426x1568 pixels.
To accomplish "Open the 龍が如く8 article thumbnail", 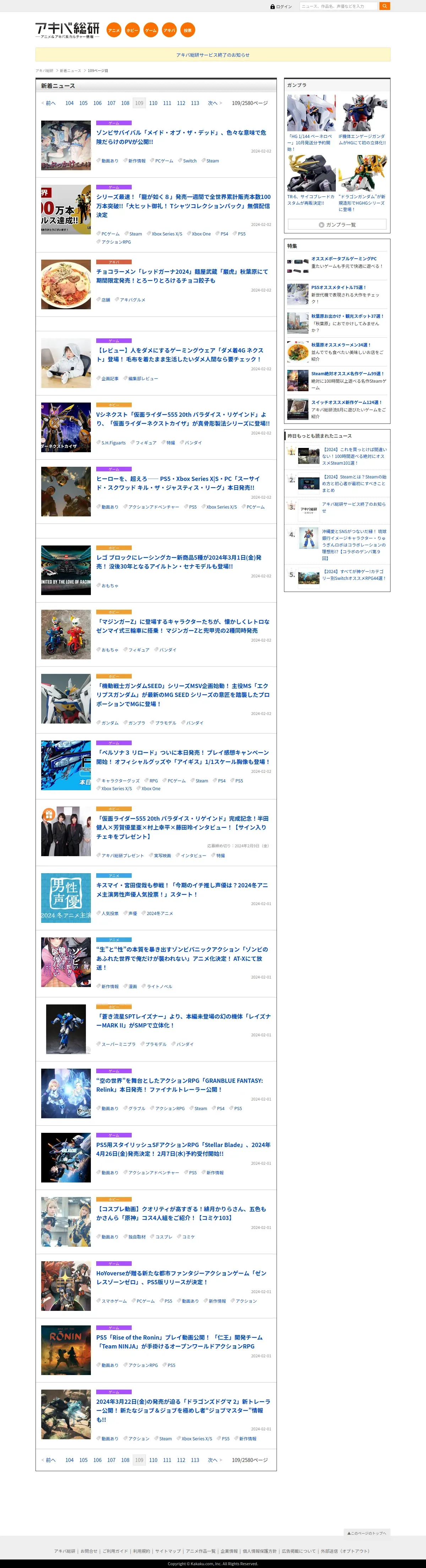I will [x=66, y=210].
